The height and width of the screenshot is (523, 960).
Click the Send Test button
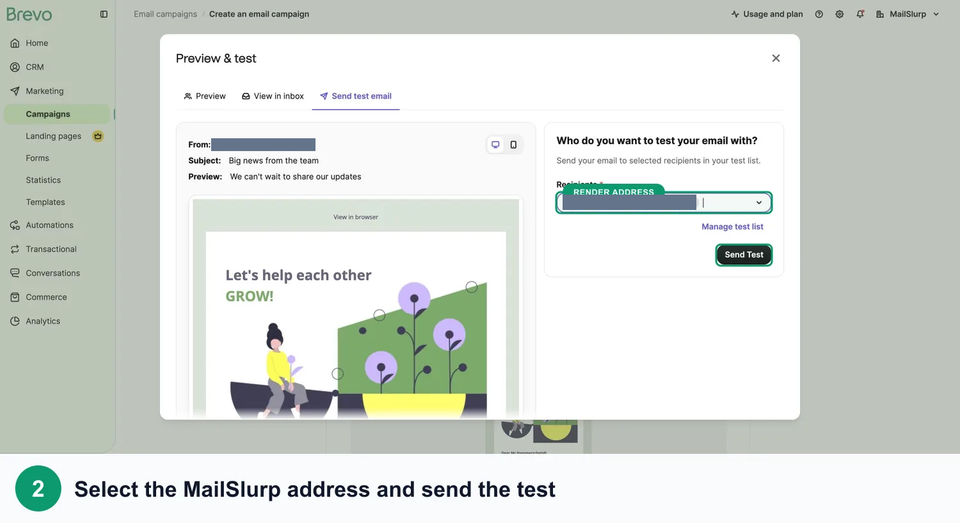click(744, 255)
